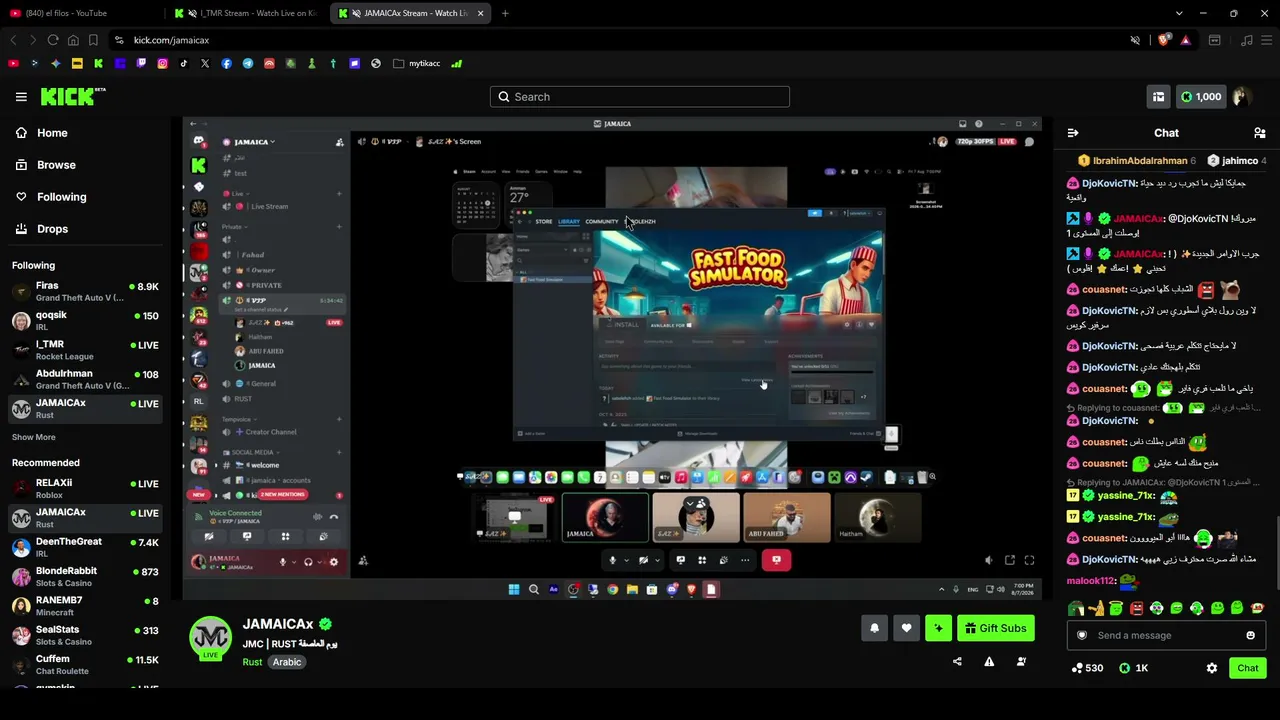Open the Twitch bookmark

(x=141, y=63)
